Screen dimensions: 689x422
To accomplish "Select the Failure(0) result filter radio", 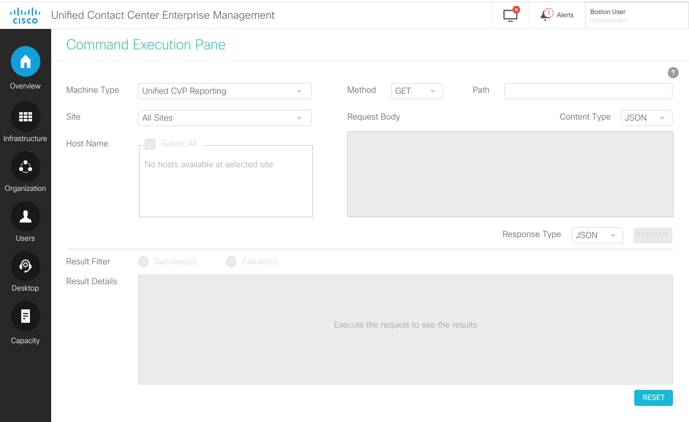I will 231,262.
